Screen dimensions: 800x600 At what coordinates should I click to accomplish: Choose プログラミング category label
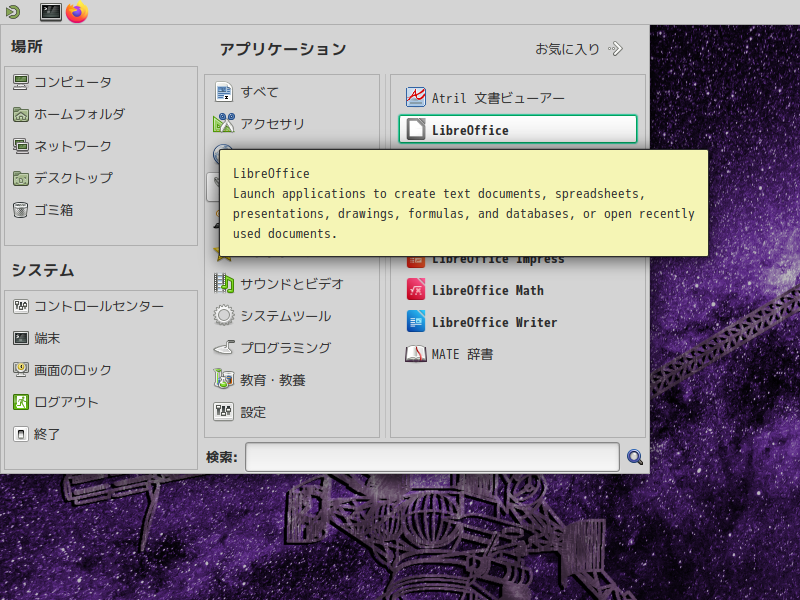pyautogui.click(x=286, y=348)
